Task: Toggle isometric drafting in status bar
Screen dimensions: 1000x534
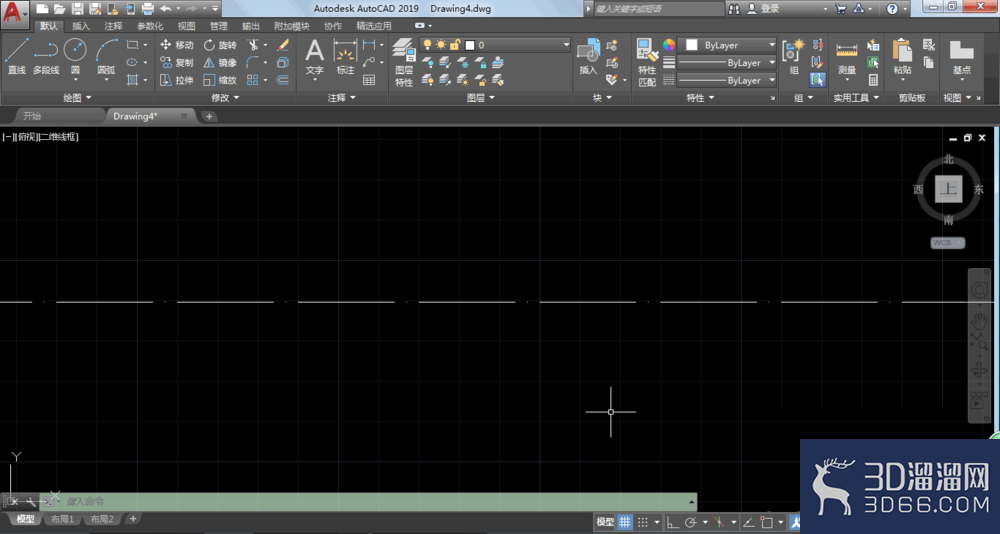Action: tap(719, 522)
